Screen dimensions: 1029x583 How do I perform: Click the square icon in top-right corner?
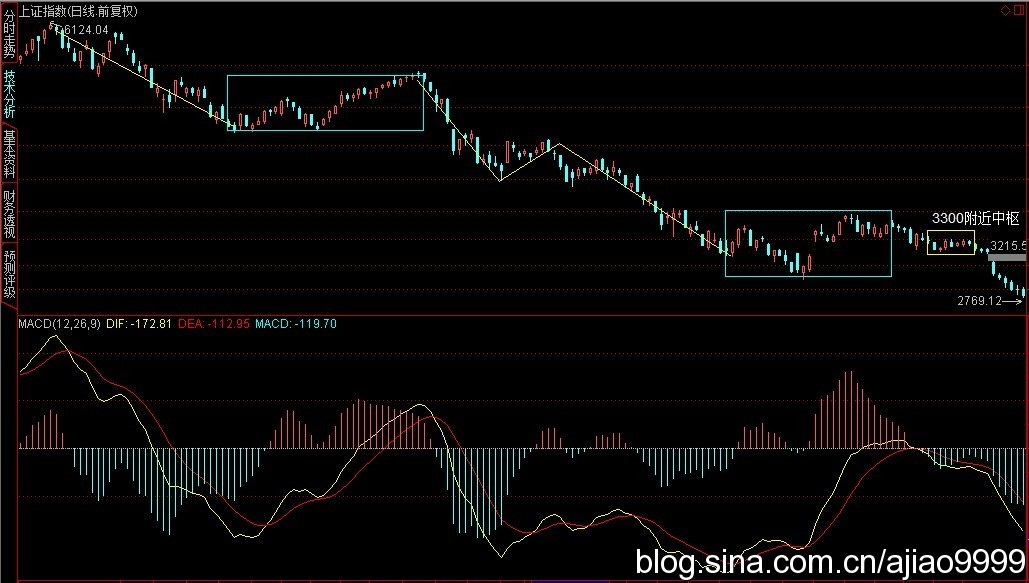click(x=1019, y=10)
